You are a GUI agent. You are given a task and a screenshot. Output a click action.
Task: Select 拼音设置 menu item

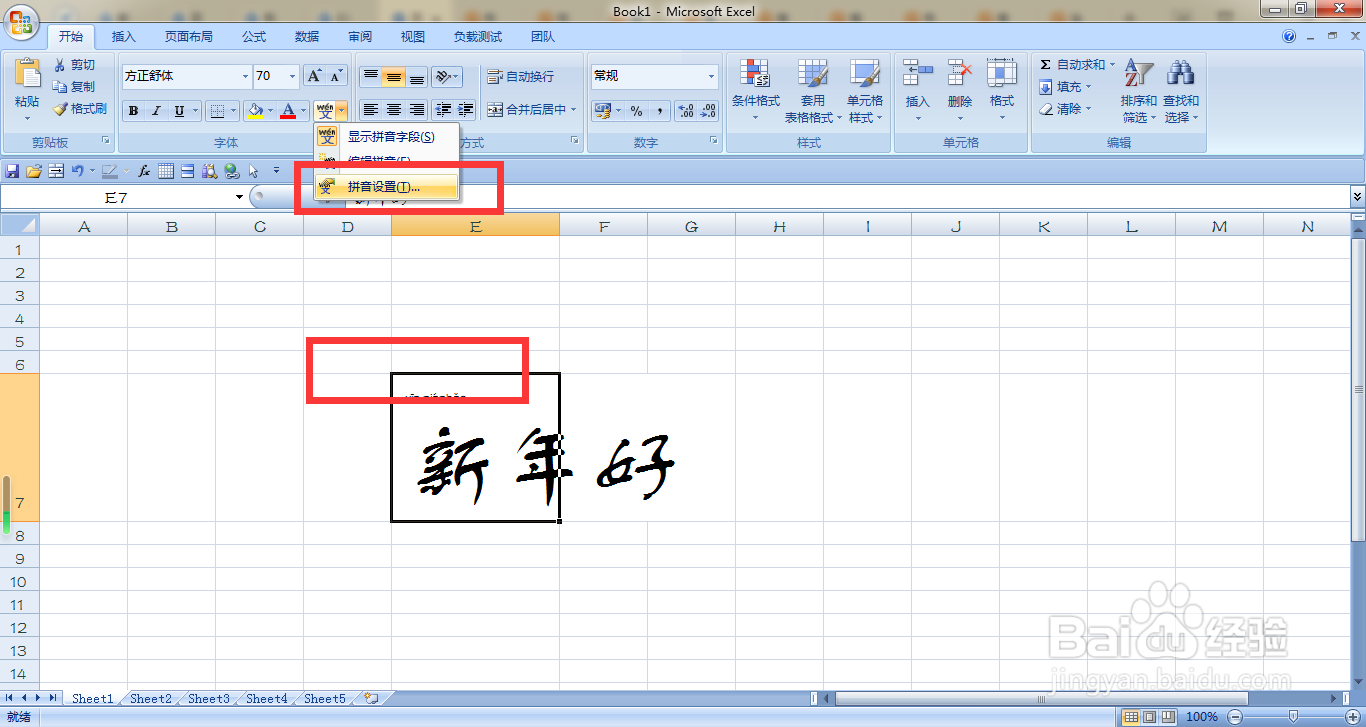point(386,187)
